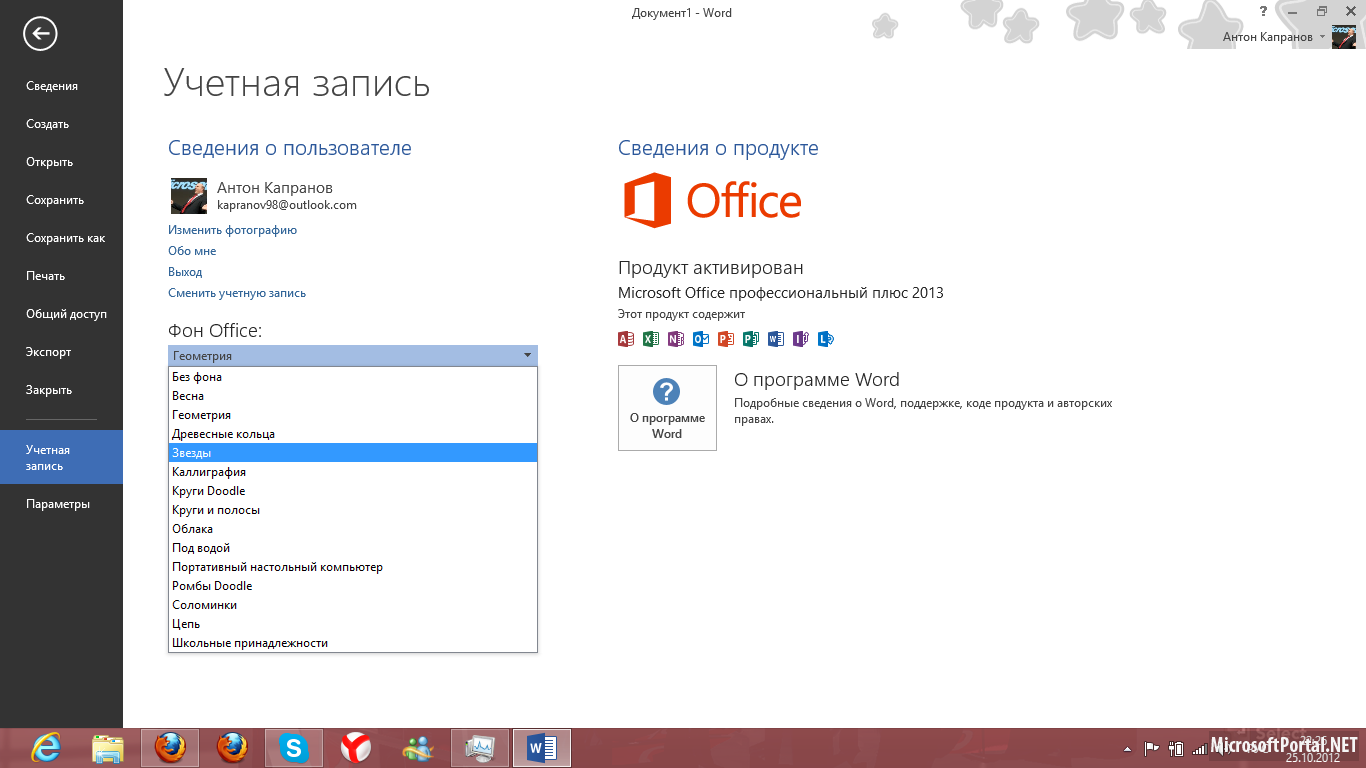Viewport: 1366px width, 768px height.
Task: Open Internet Explorer from the taskbar
Action: tap(46, 747)
